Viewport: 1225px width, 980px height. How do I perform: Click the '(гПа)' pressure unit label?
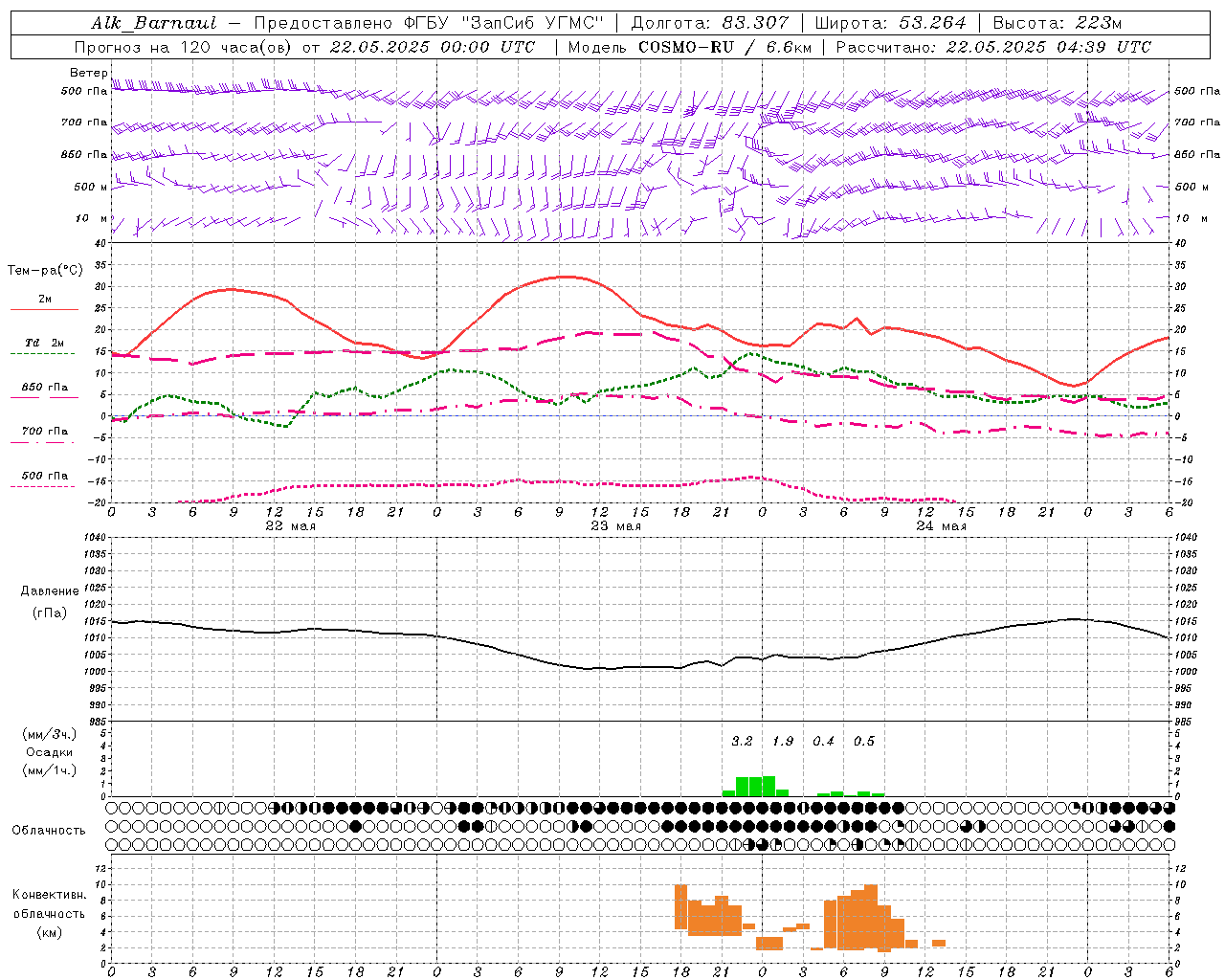pos(50,613)
